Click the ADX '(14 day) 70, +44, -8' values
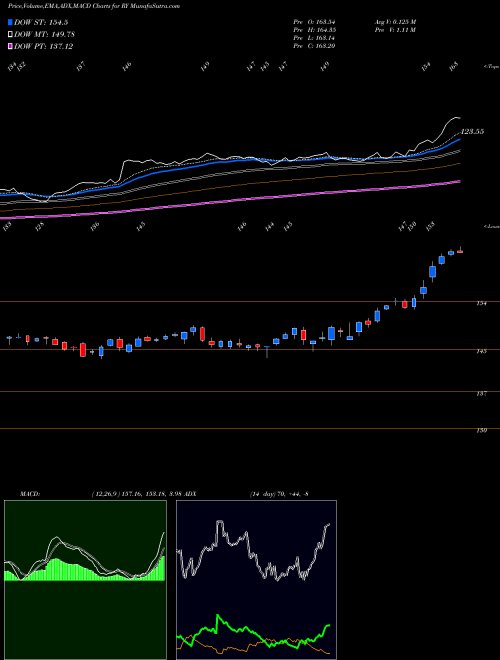Viewport: 500px width, 660px height. pos(279,494)
